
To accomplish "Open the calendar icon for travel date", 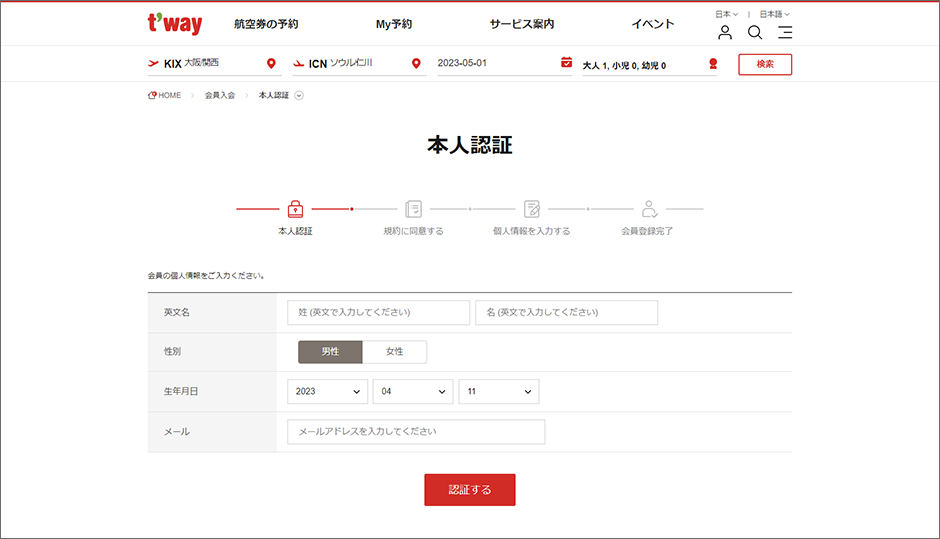I will pyautogui.click(x=566, y=63).
